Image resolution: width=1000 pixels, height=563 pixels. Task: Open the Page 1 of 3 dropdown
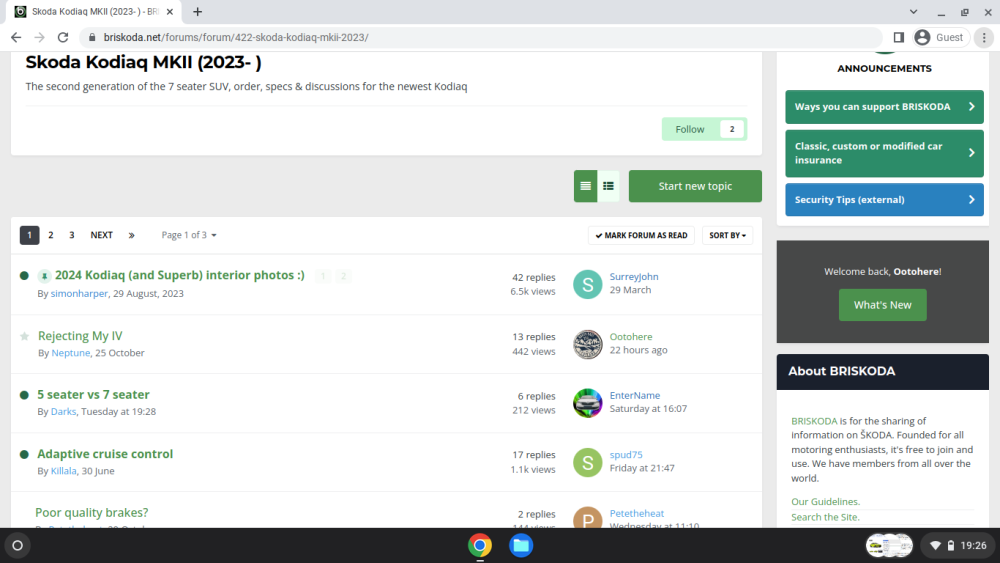[x=189, y=235]
